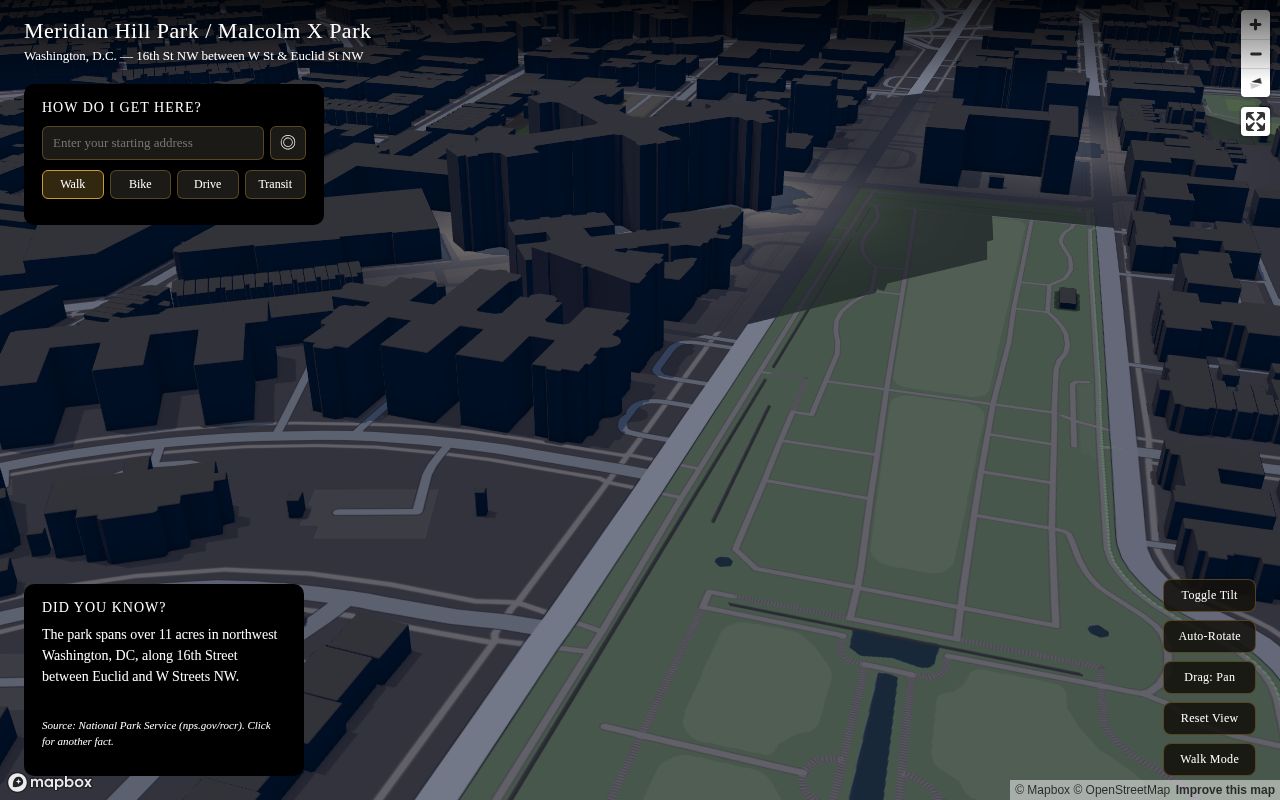Enable Walk Mode
The width and height of the screenshot is (1280, 800).
pos(1209,759)
